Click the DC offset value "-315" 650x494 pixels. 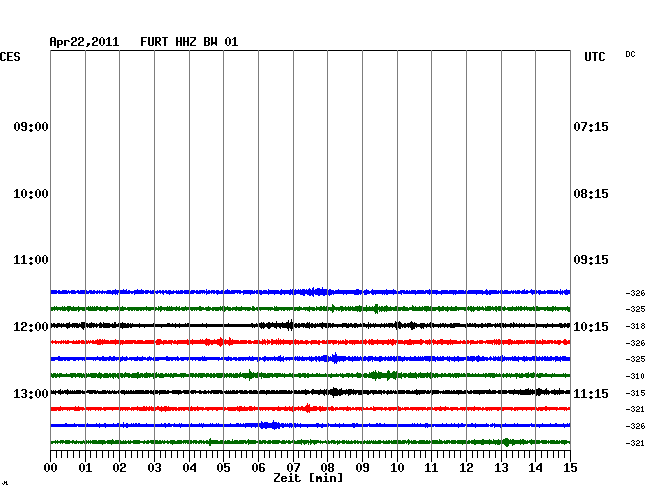(635, 393)
